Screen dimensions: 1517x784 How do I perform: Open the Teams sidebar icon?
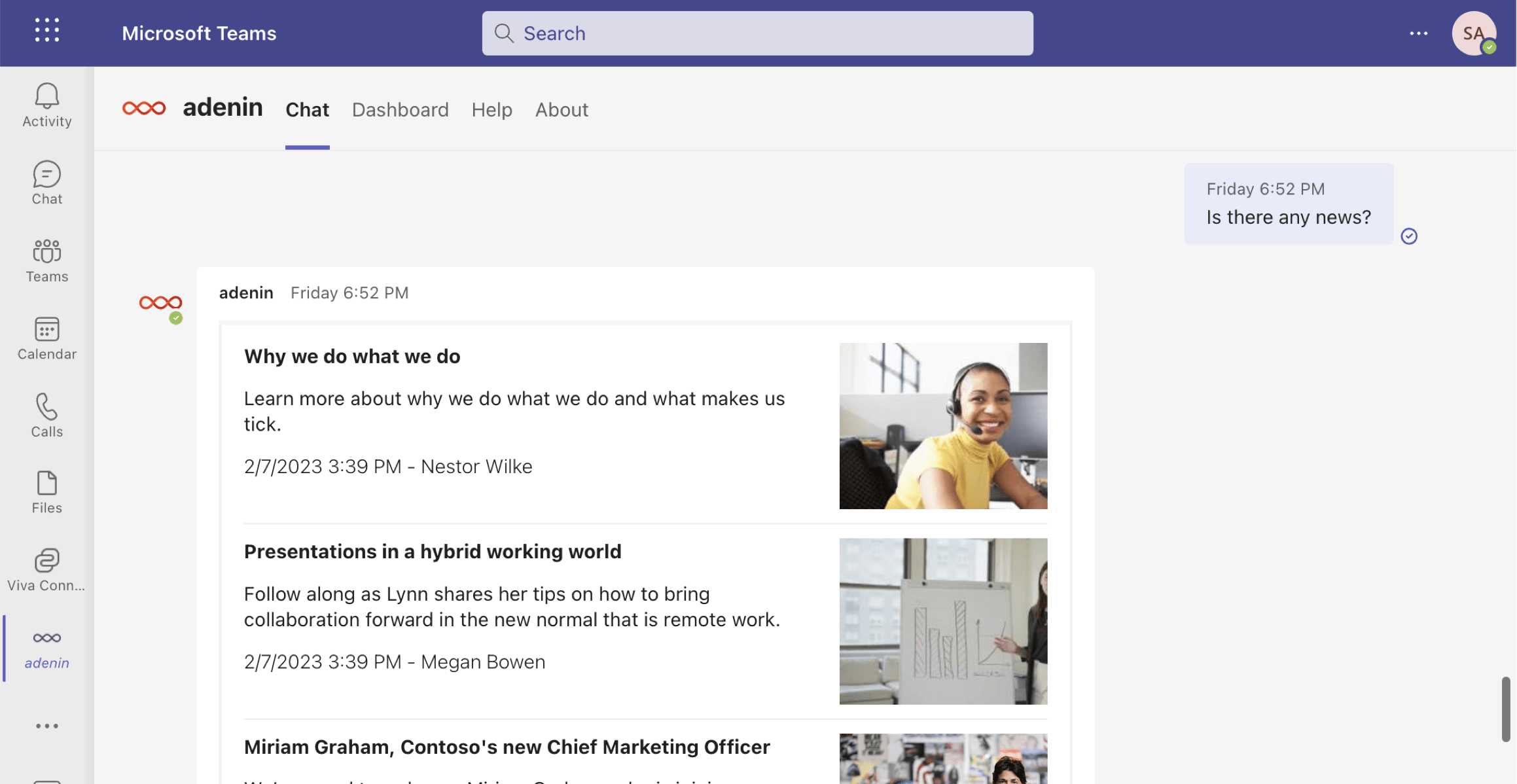(47, 260)
